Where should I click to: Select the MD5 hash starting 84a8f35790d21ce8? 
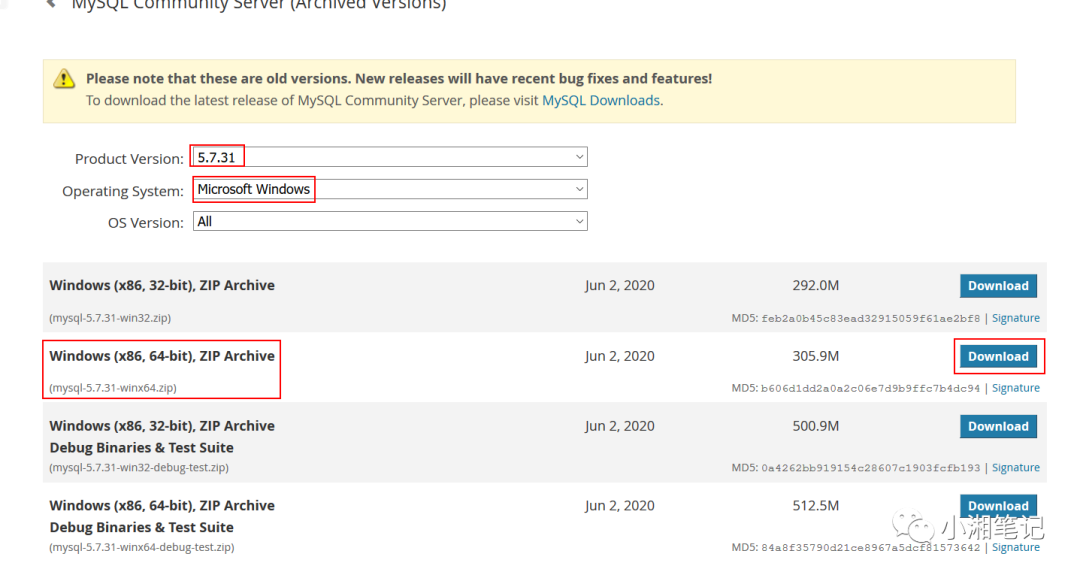click(x=871, y=547)
